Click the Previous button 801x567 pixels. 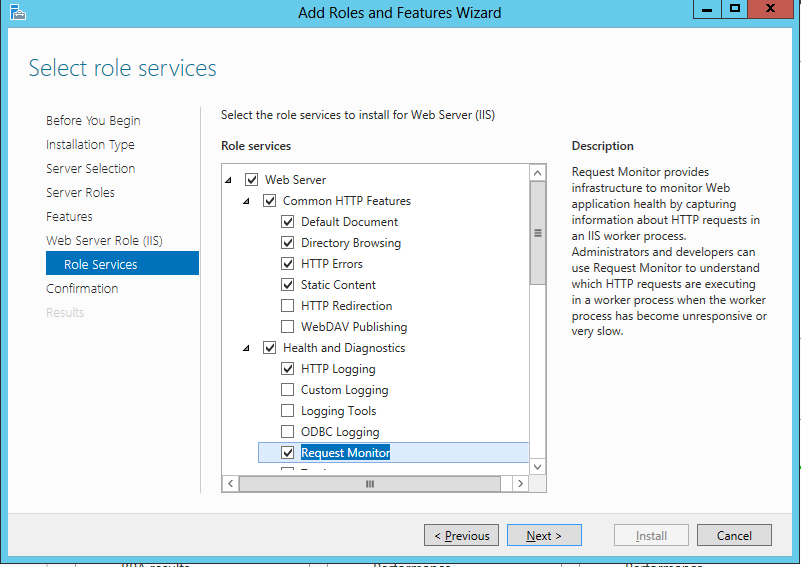pos(461,535)
